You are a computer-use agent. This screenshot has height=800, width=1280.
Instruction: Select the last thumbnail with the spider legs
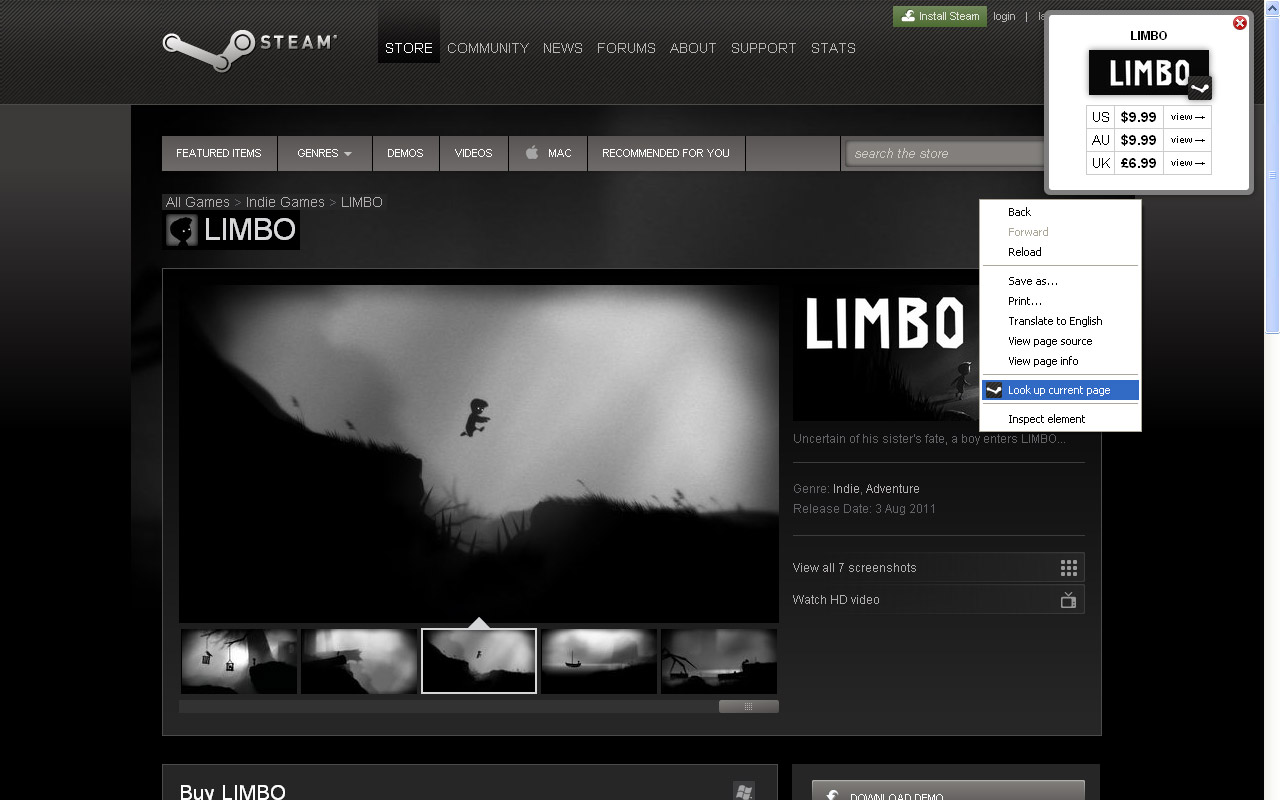[719, 661]
